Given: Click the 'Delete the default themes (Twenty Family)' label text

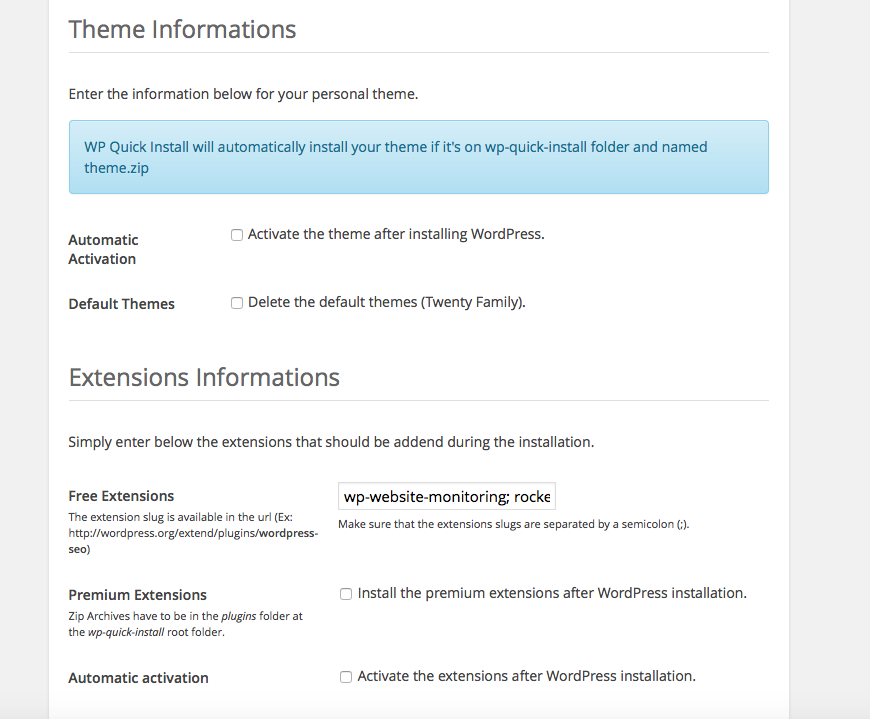Looking at the screenshot, I should [x=387, y=302].
